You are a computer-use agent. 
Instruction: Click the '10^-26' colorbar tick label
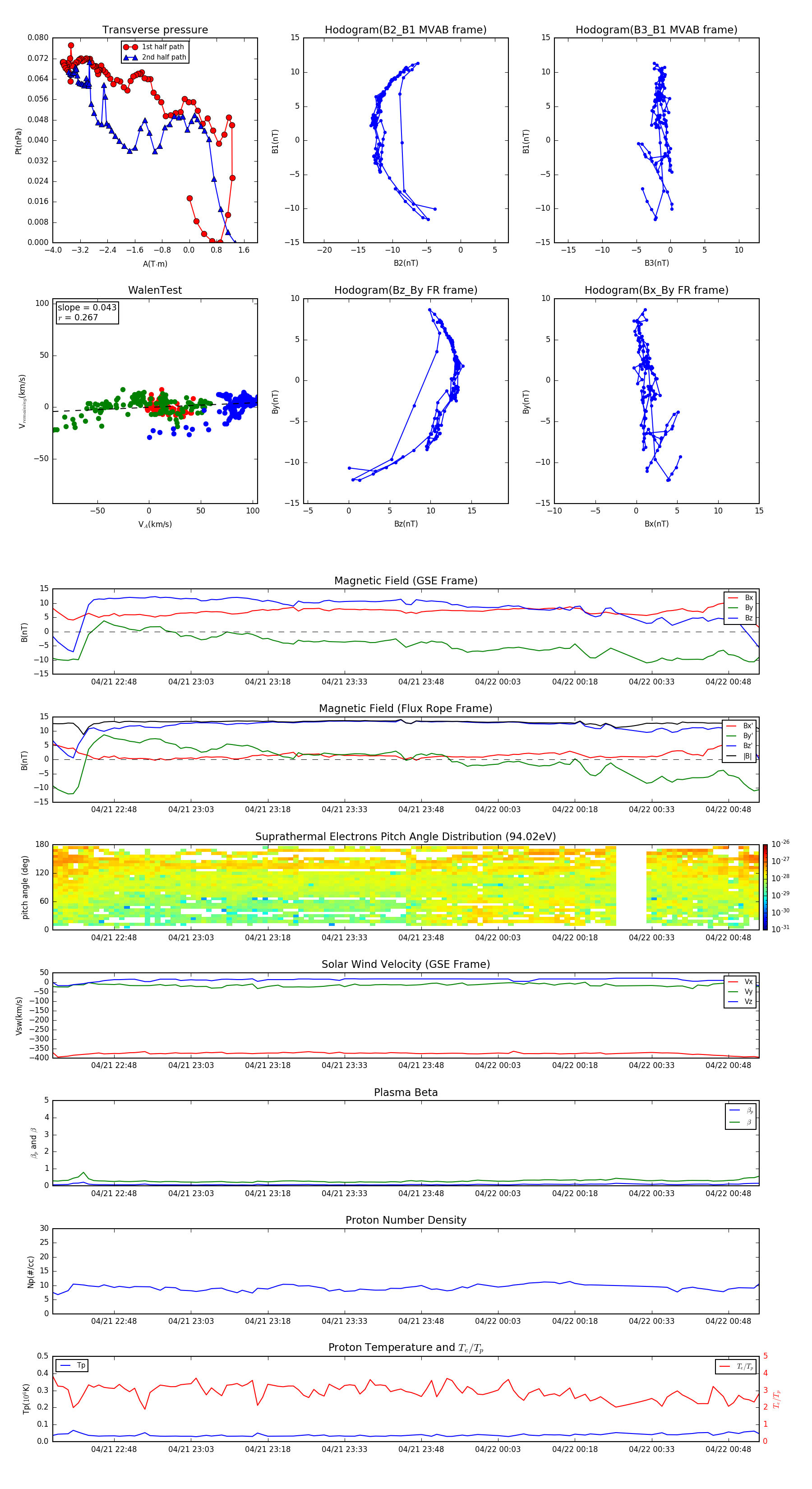(780, 844)
